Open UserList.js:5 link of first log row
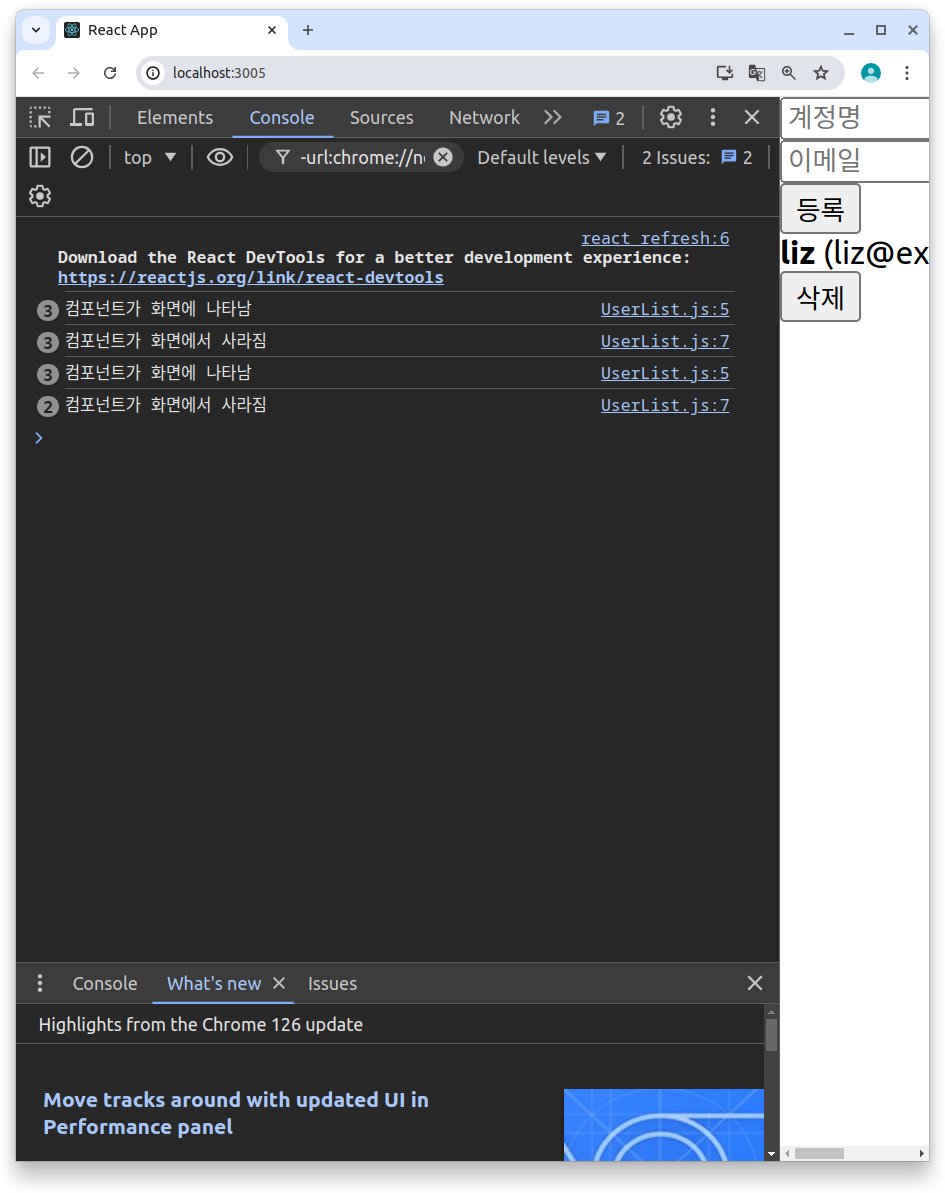Viewport: 945px width, 1193px height. 665,309
